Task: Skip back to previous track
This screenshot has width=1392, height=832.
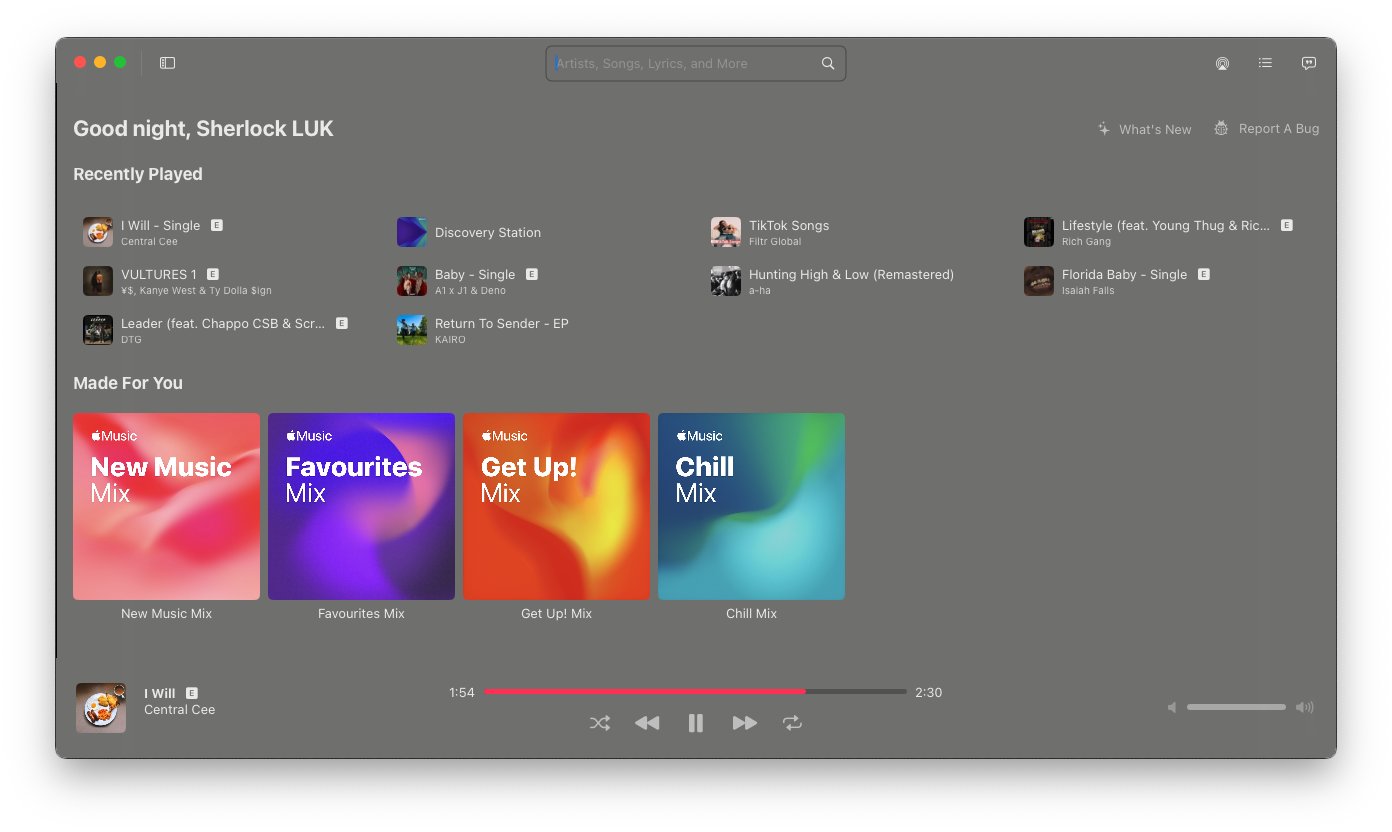Action: 647,723
